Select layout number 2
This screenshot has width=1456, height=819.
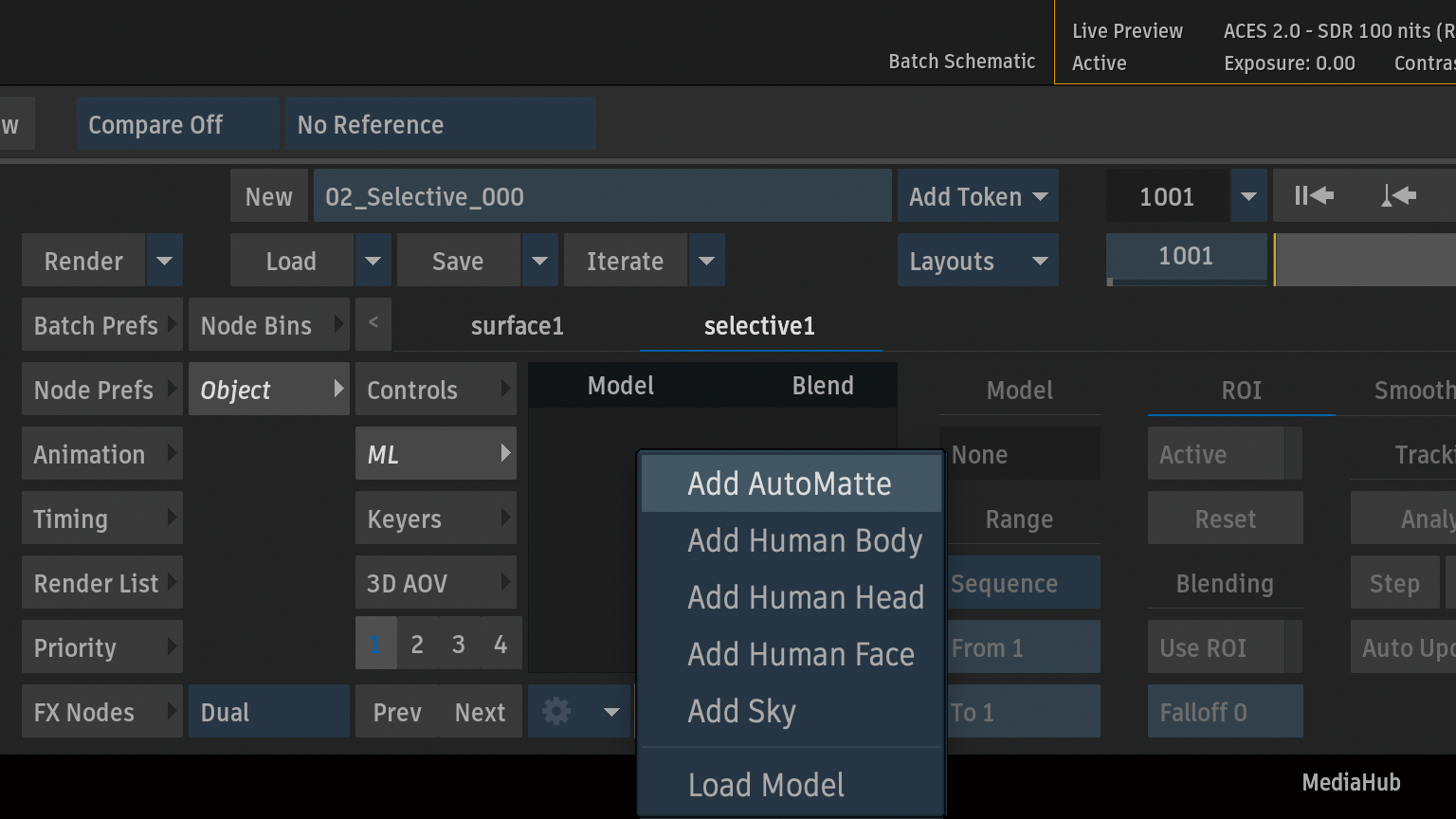(x=417, y=645)
